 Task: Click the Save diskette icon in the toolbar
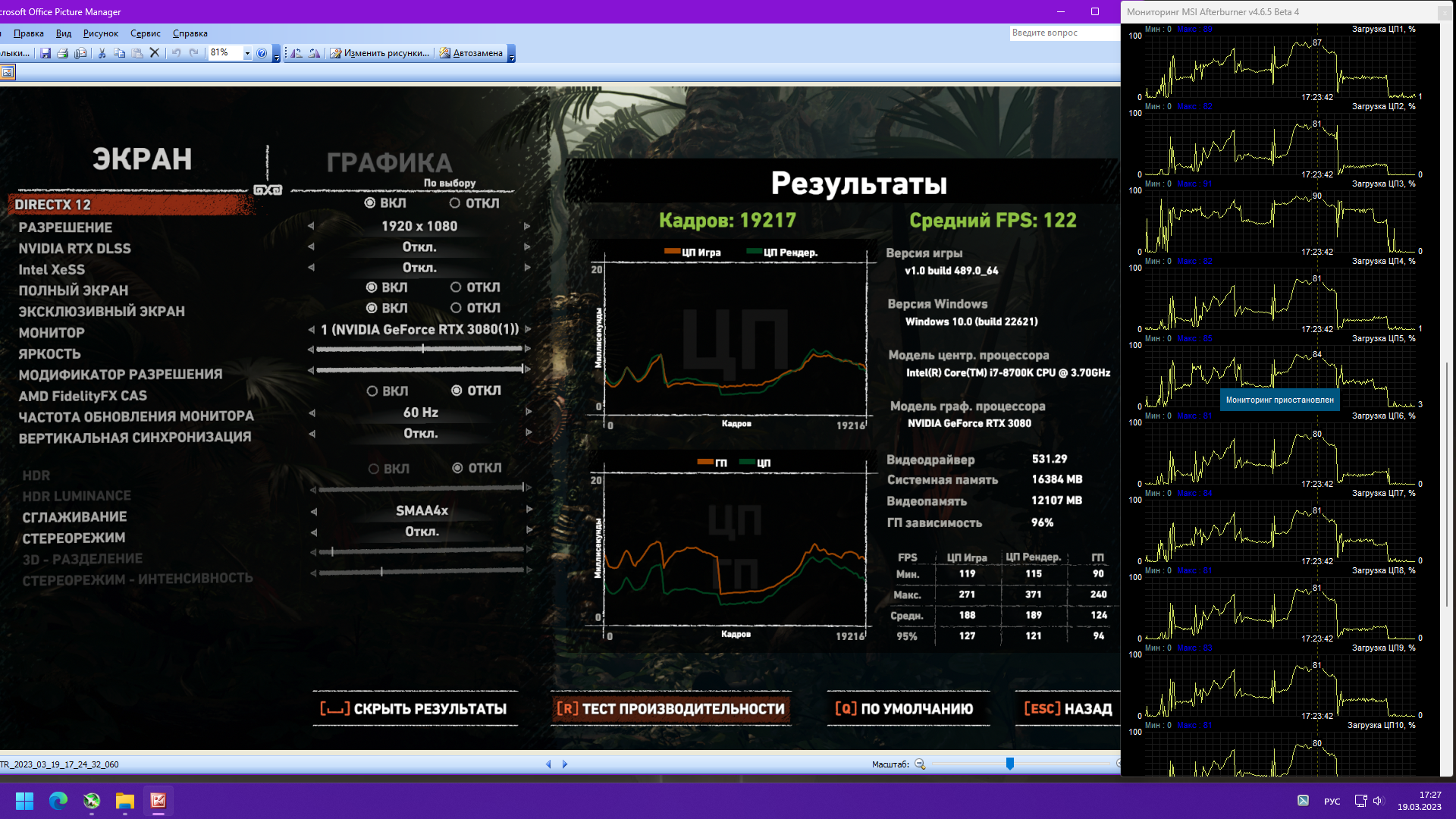(45, 53)
